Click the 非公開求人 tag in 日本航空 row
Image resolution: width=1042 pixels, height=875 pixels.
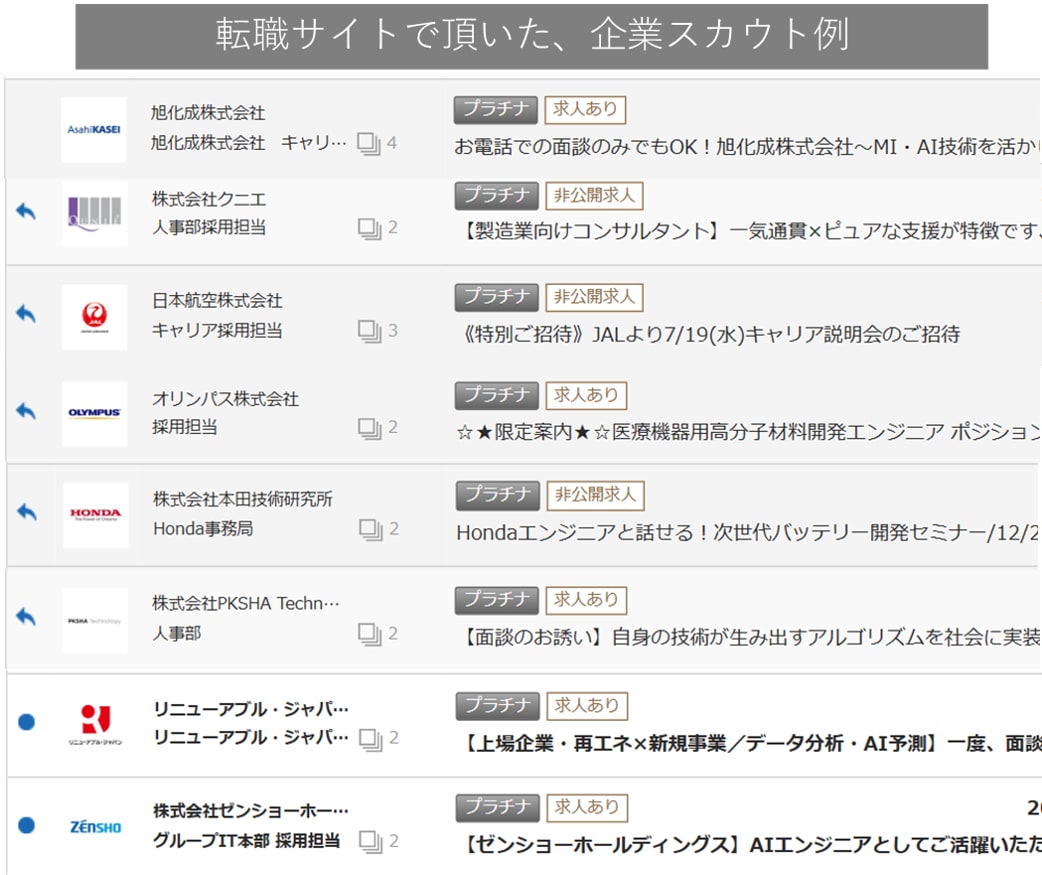(595, 297)
